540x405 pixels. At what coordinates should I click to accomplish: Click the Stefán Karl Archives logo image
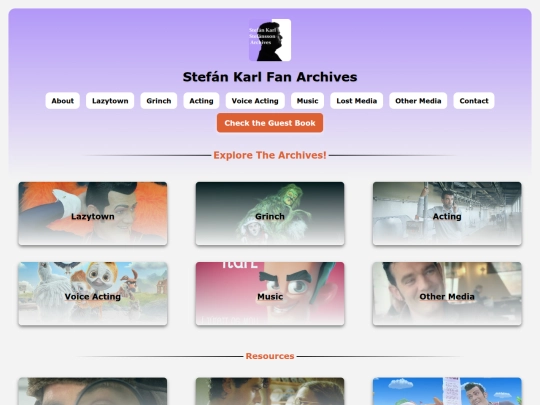pyautogui.click(x=270, y=40)
